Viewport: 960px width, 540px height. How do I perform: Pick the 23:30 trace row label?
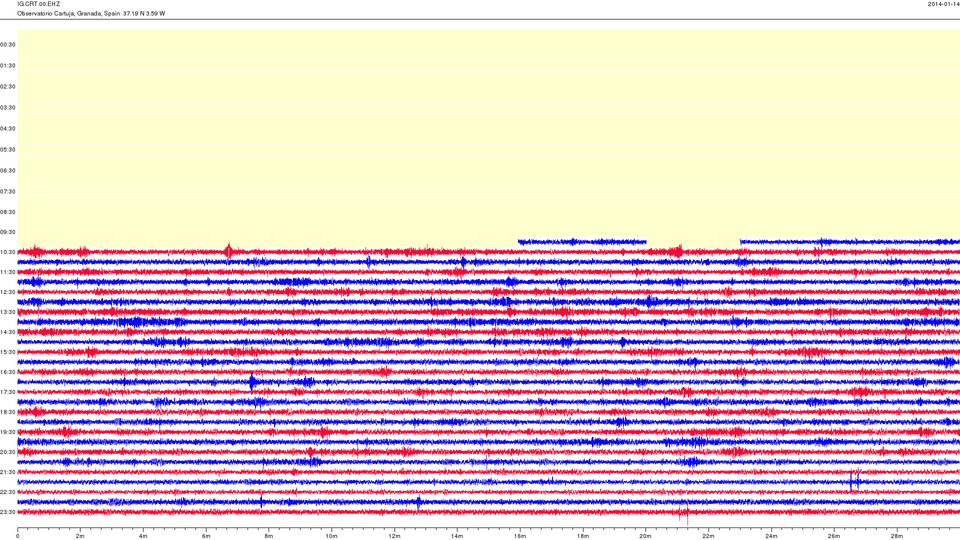point(8,512)
